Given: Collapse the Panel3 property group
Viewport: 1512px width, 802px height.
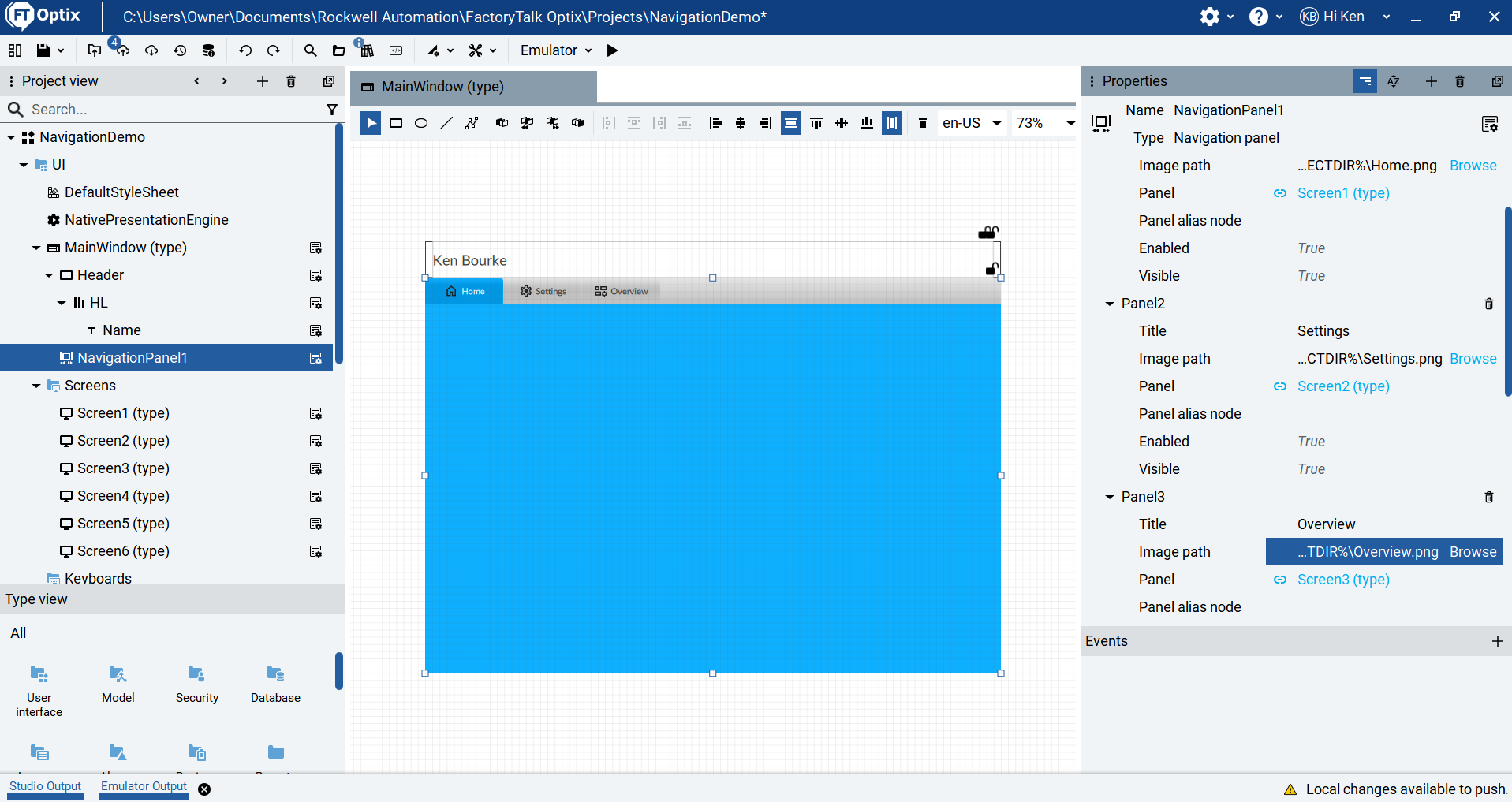Looking at the screenshot, I should click(x=1110, y=497).
